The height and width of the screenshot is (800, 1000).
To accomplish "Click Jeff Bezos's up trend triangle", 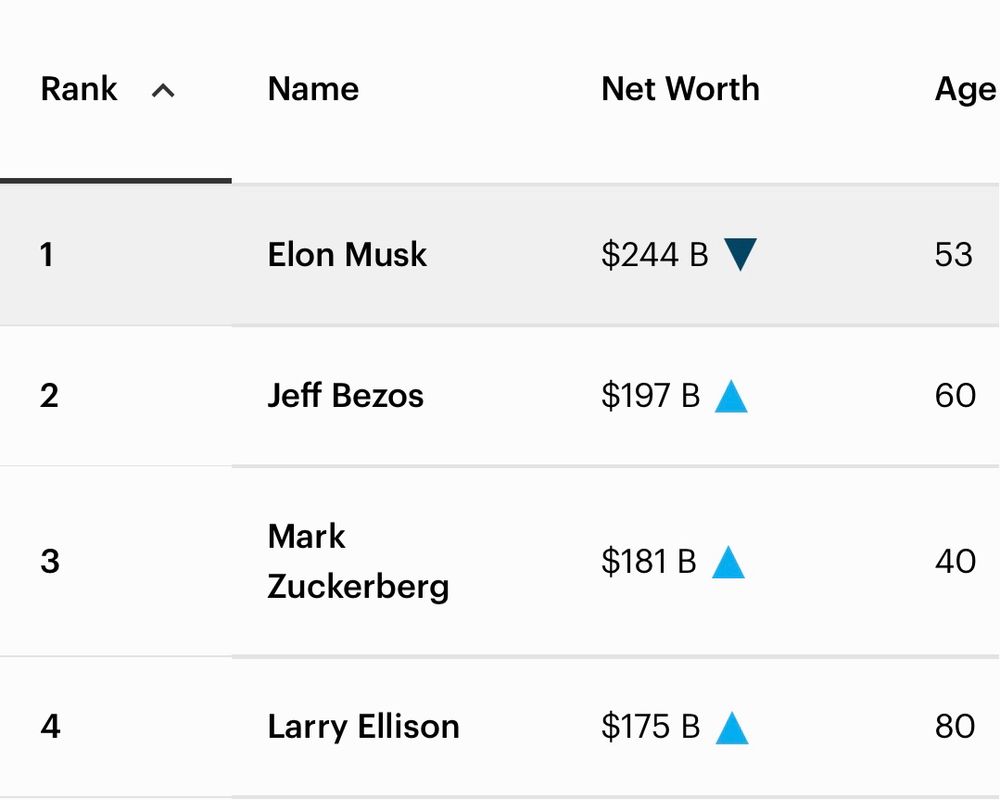I will [x=732, y=396].
